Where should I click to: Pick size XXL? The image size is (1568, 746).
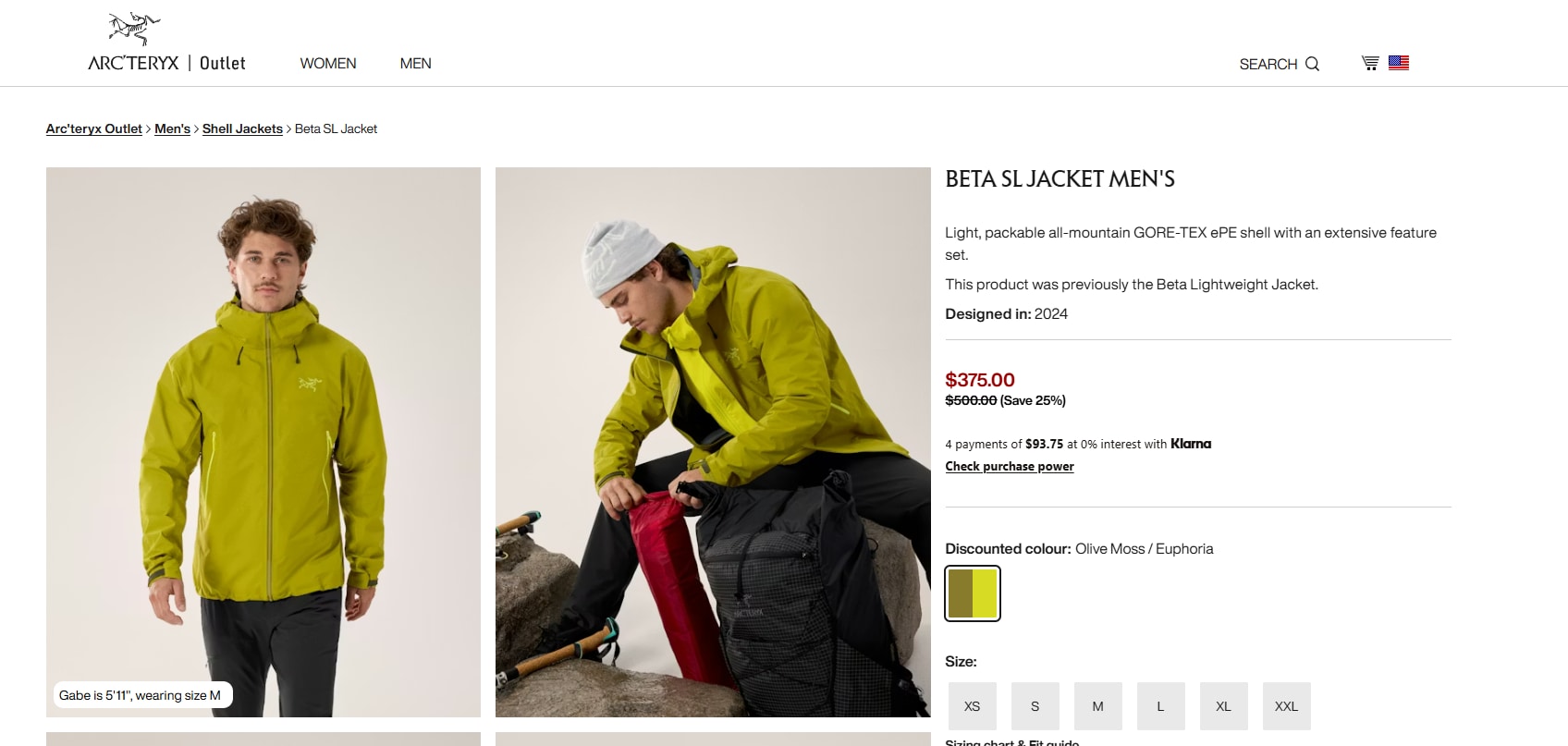click(x=1286, y=706)
